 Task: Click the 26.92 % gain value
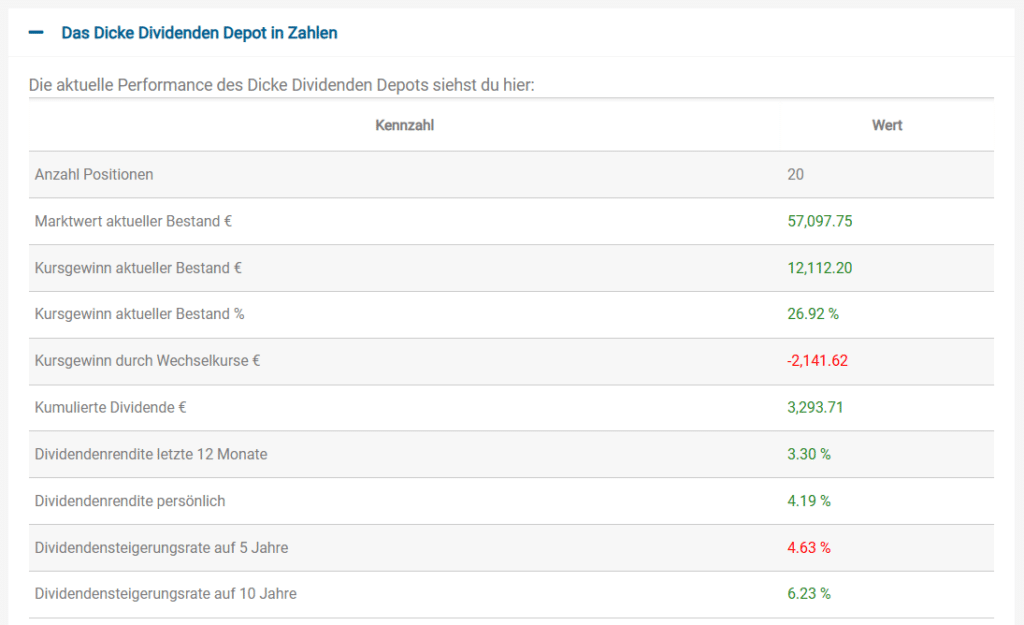tap(813, 314)
